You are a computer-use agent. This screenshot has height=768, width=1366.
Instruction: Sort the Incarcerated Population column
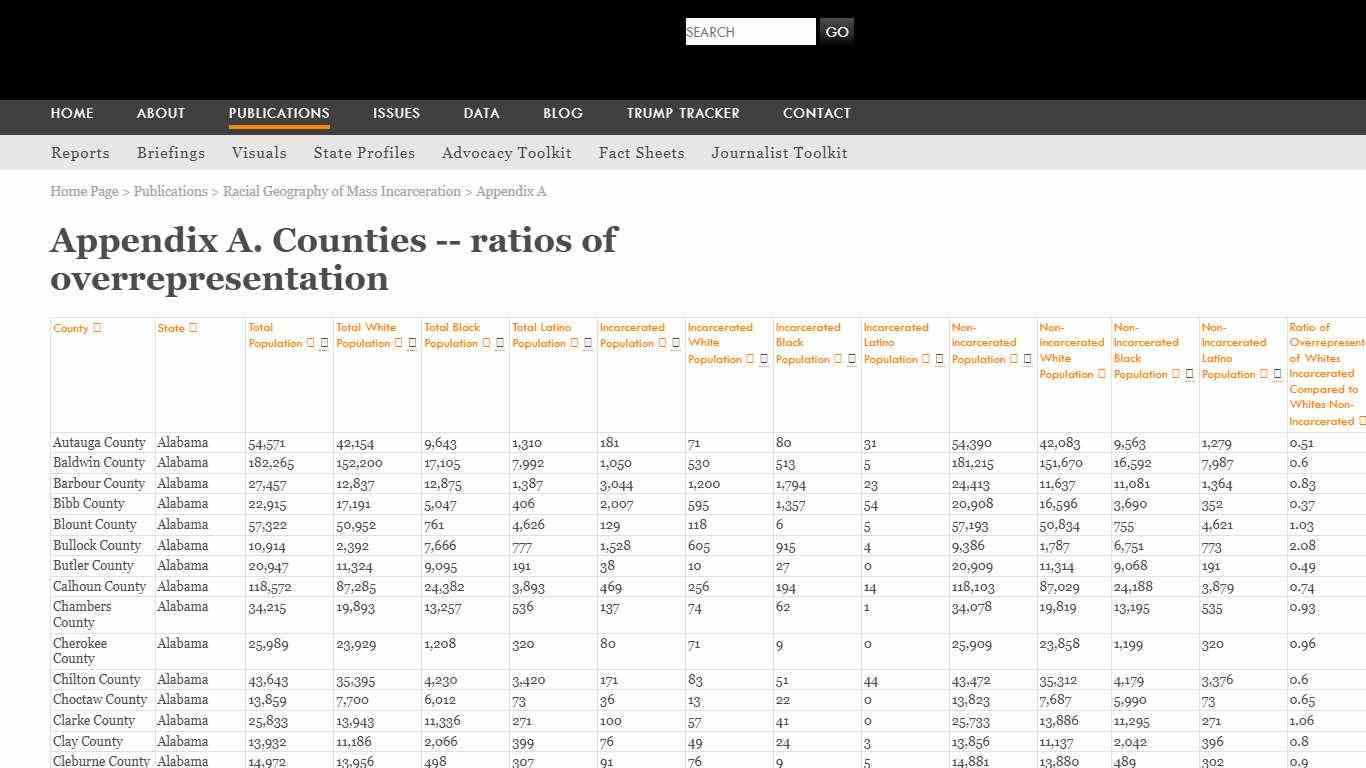pos(663,343)
